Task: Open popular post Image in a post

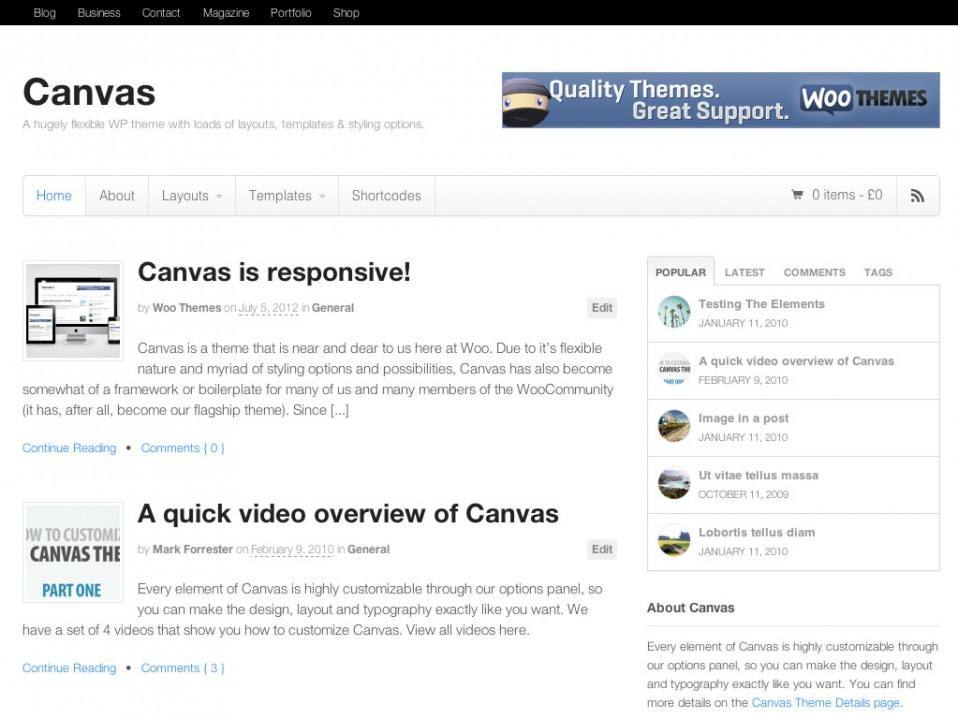Action: tap(744, 418)
